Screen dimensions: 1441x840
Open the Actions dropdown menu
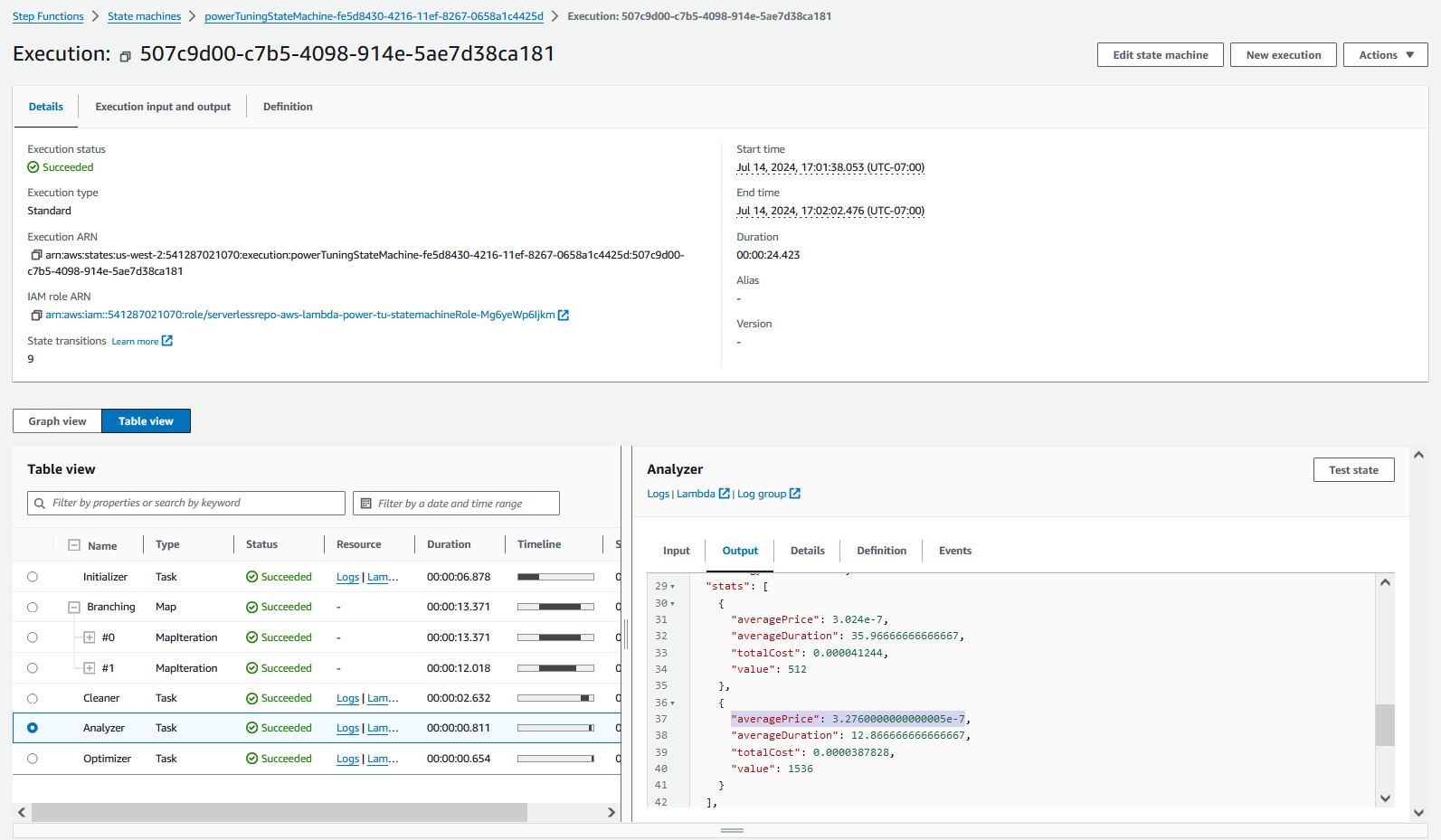click(1385, 55)
